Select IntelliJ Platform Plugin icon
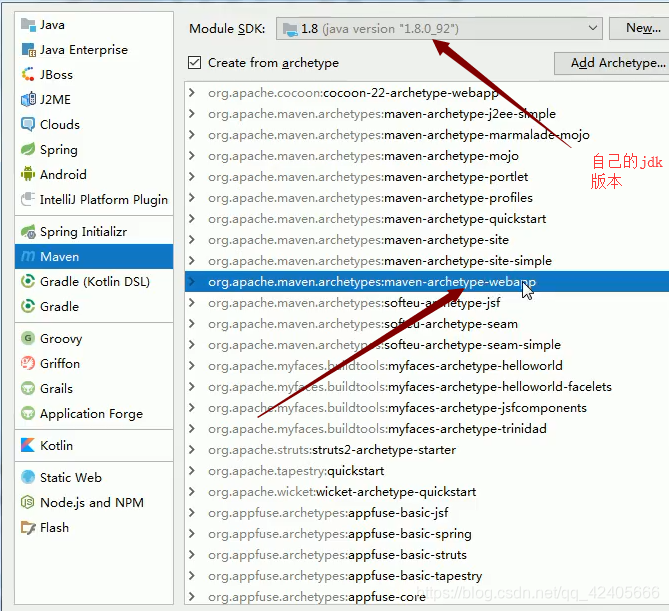669x611 pixels. (x=28, y=199)
